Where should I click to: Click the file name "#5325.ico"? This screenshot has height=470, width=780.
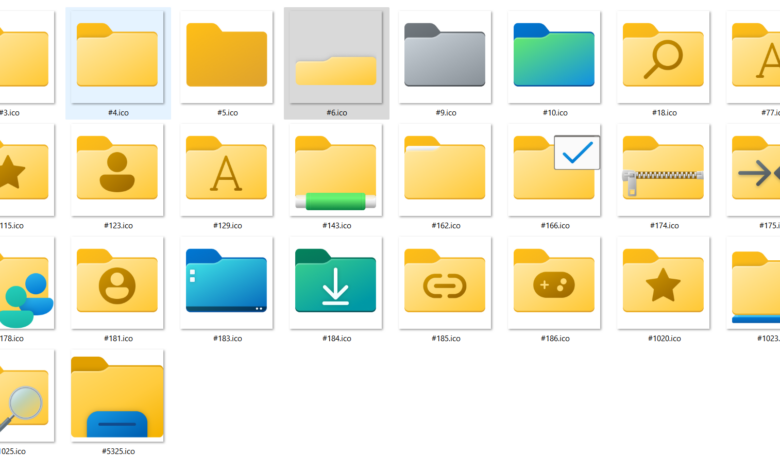118,452
